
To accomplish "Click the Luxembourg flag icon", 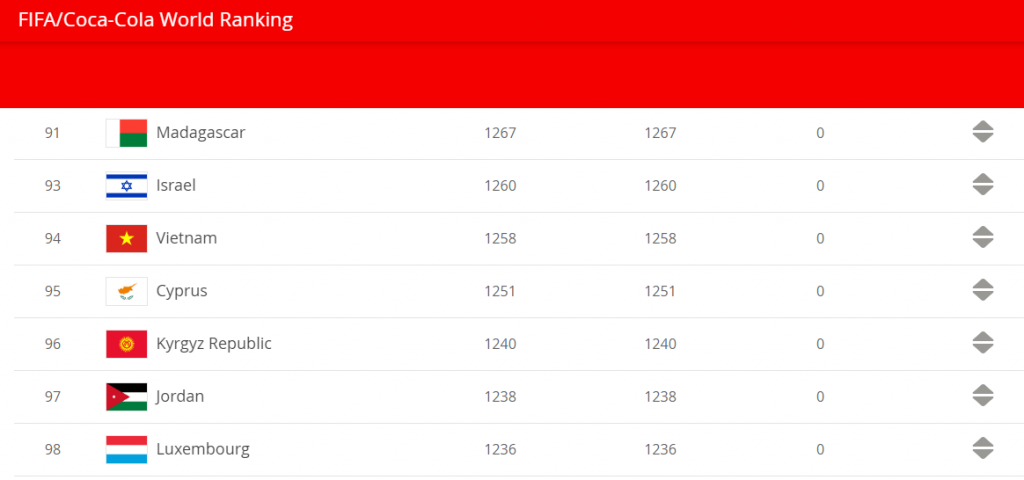I will click(126, 450).
